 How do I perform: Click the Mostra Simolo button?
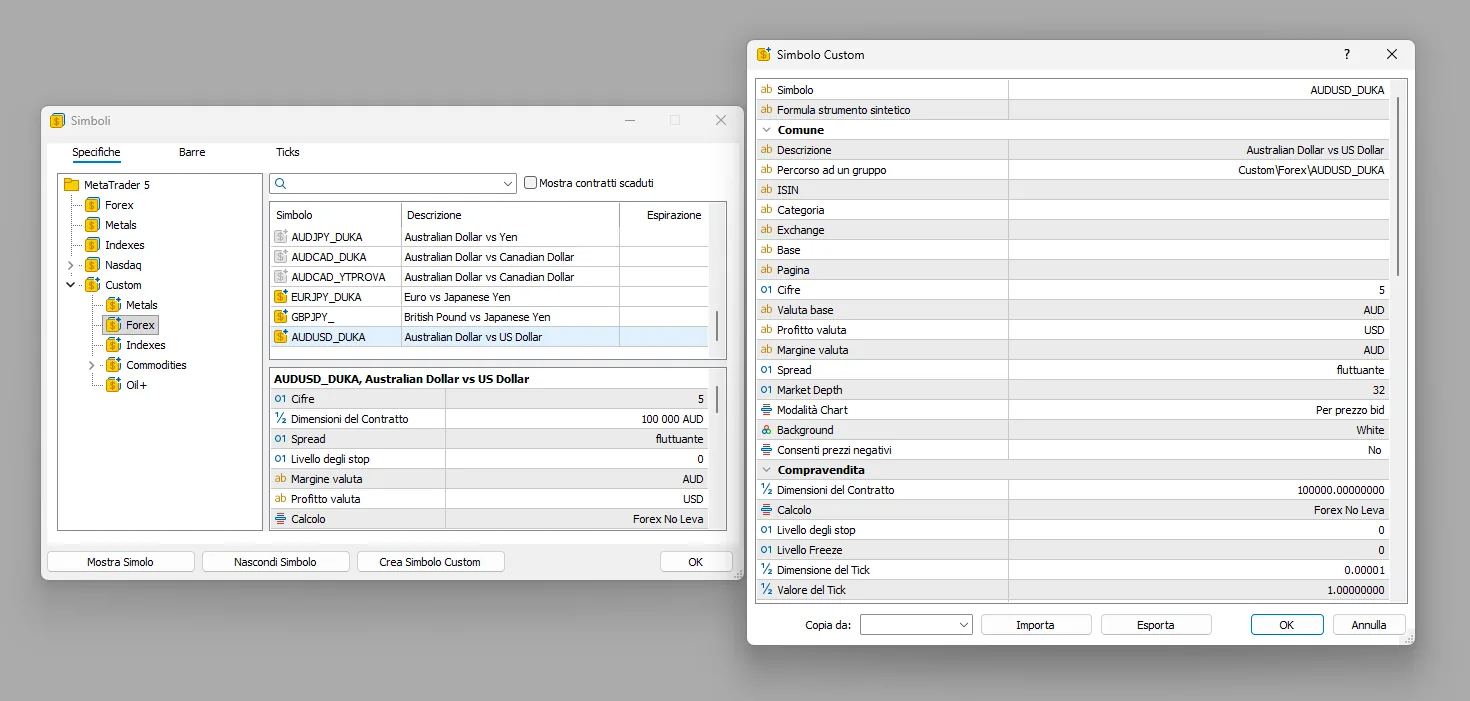click(x=120, y=562)
